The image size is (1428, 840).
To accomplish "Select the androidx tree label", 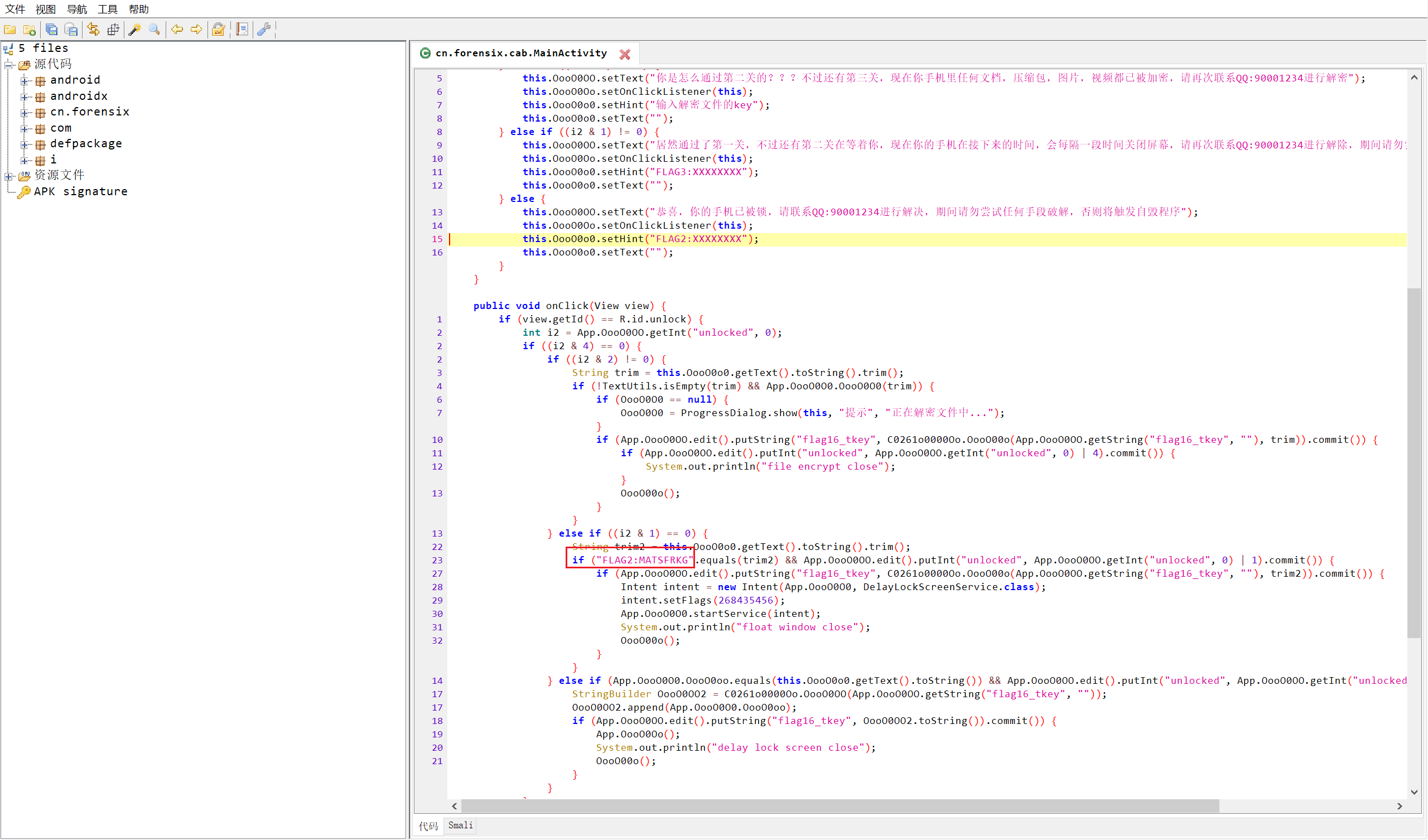I will (x=79, y=96).
